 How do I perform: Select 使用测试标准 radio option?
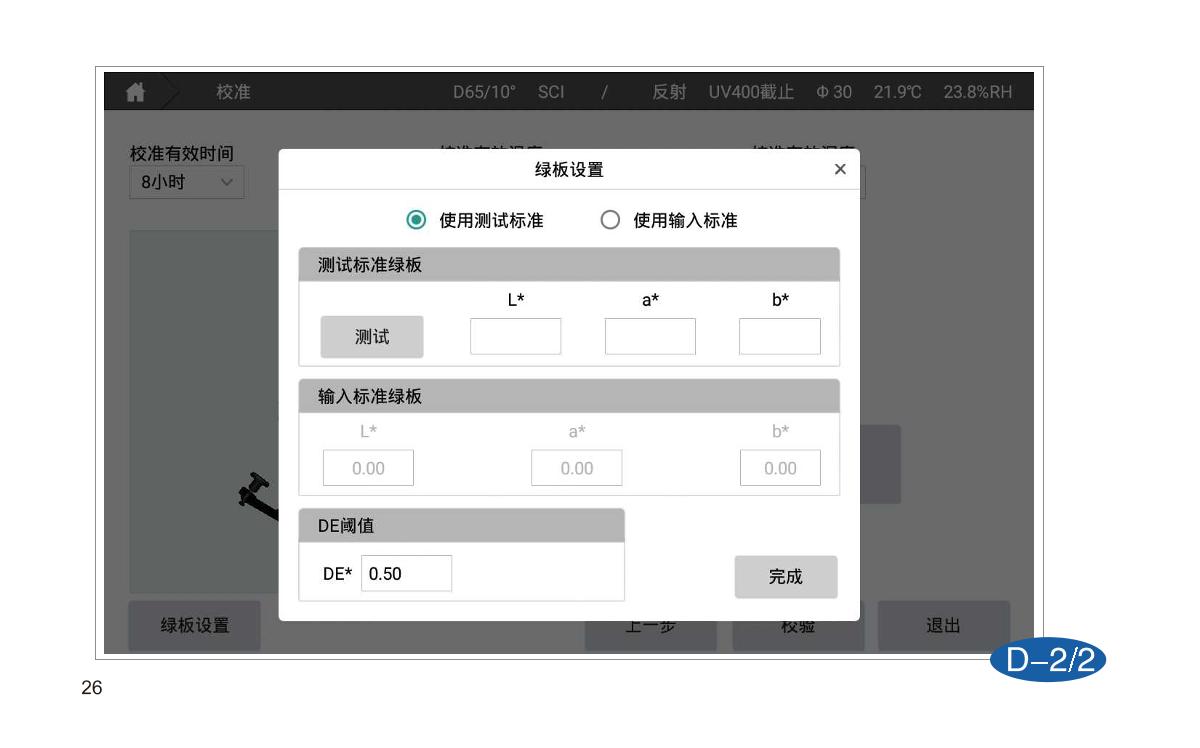[415, 220]
